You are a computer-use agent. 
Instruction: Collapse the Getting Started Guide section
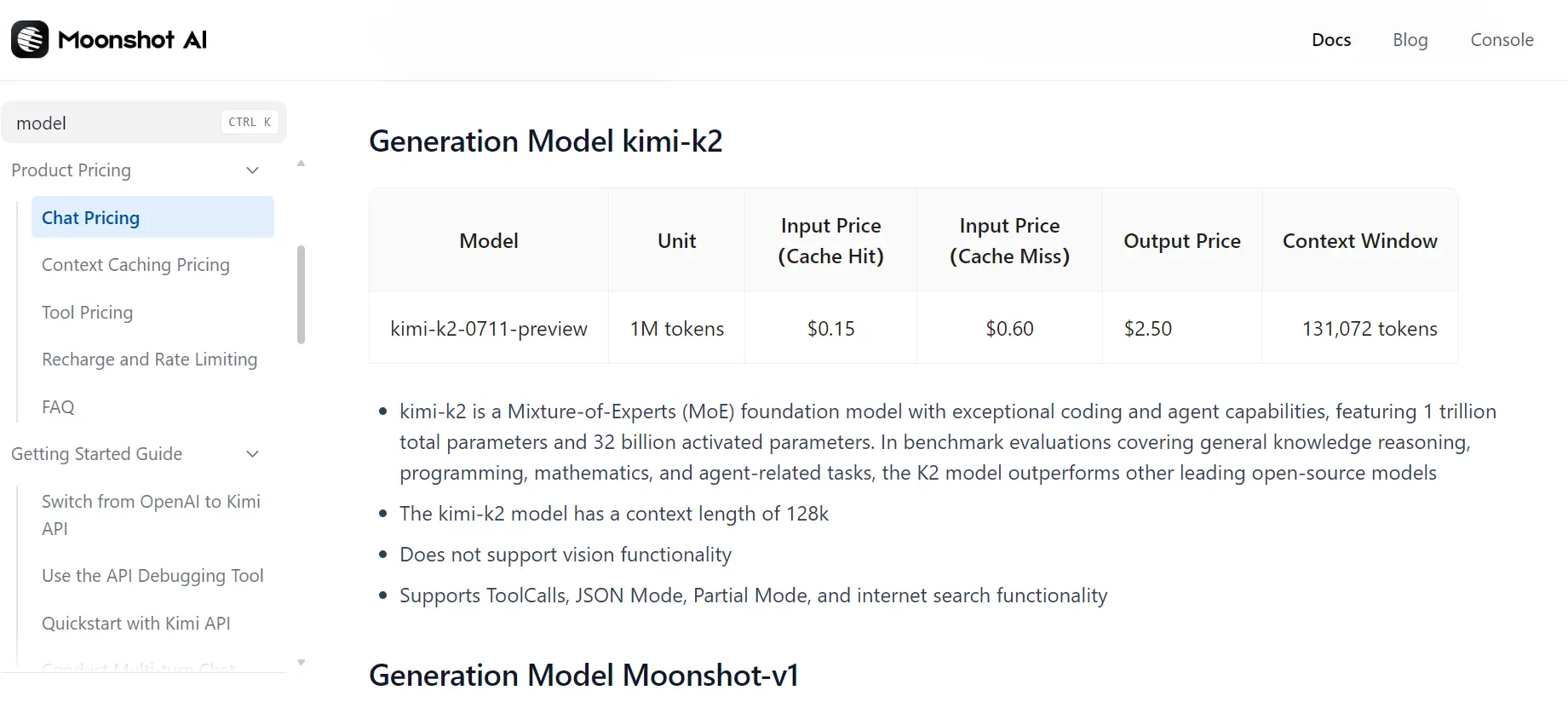(x=252, y=454)
